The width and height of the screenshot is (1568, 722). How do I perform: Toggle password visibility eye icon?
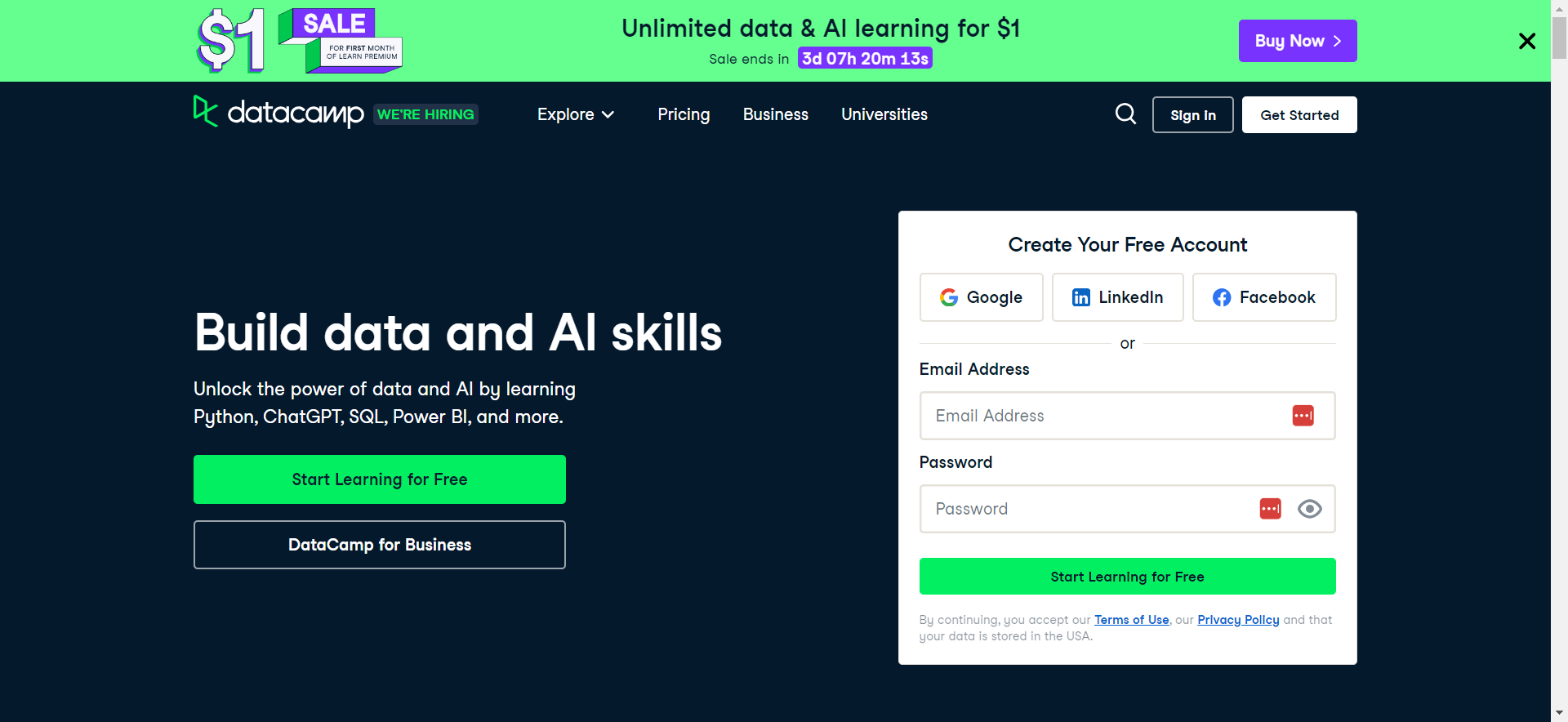pyautogui.click(x=1309, y=509)
